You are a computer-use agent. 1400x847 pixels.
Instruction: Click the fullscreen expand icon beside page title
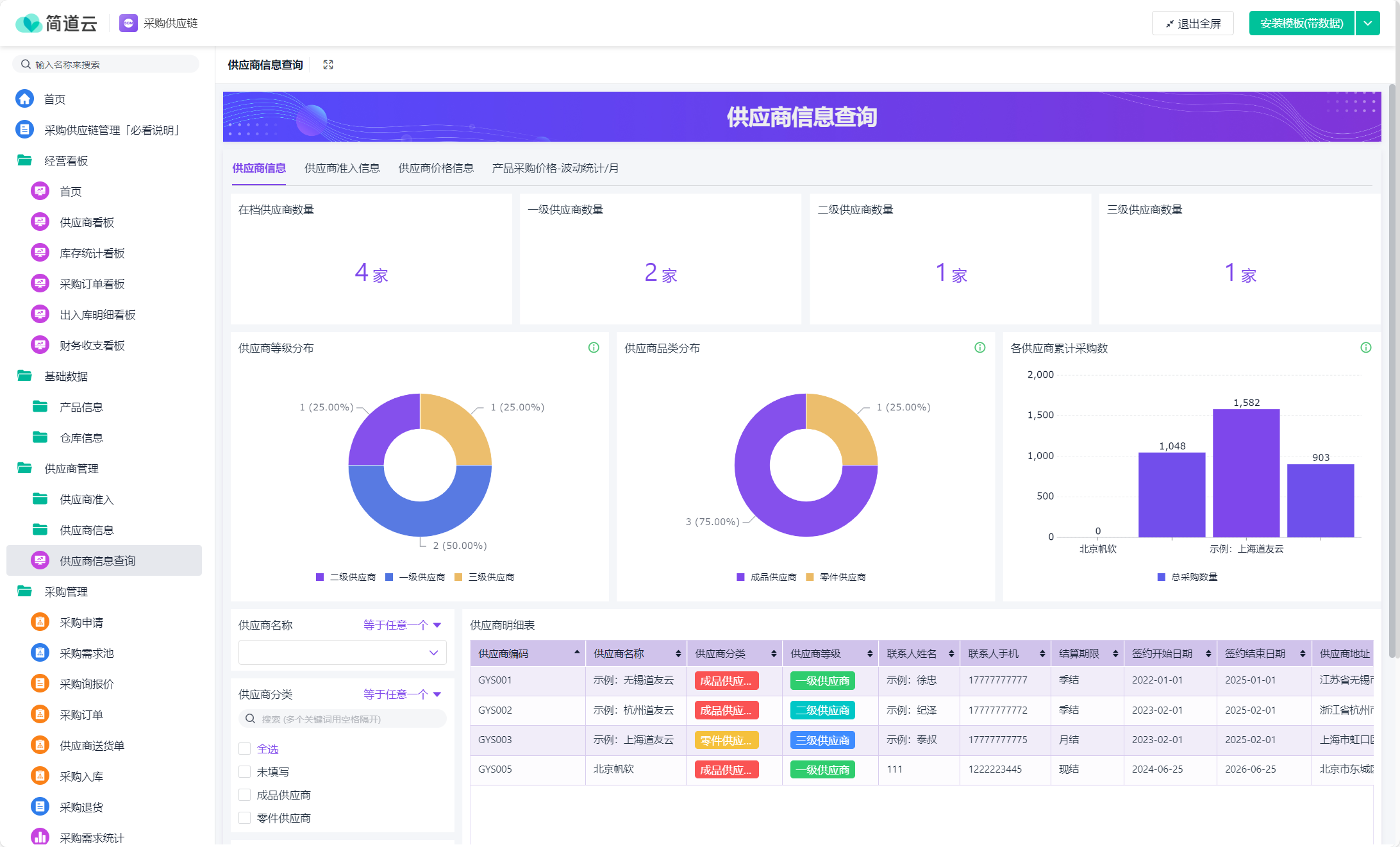[328, 65]
